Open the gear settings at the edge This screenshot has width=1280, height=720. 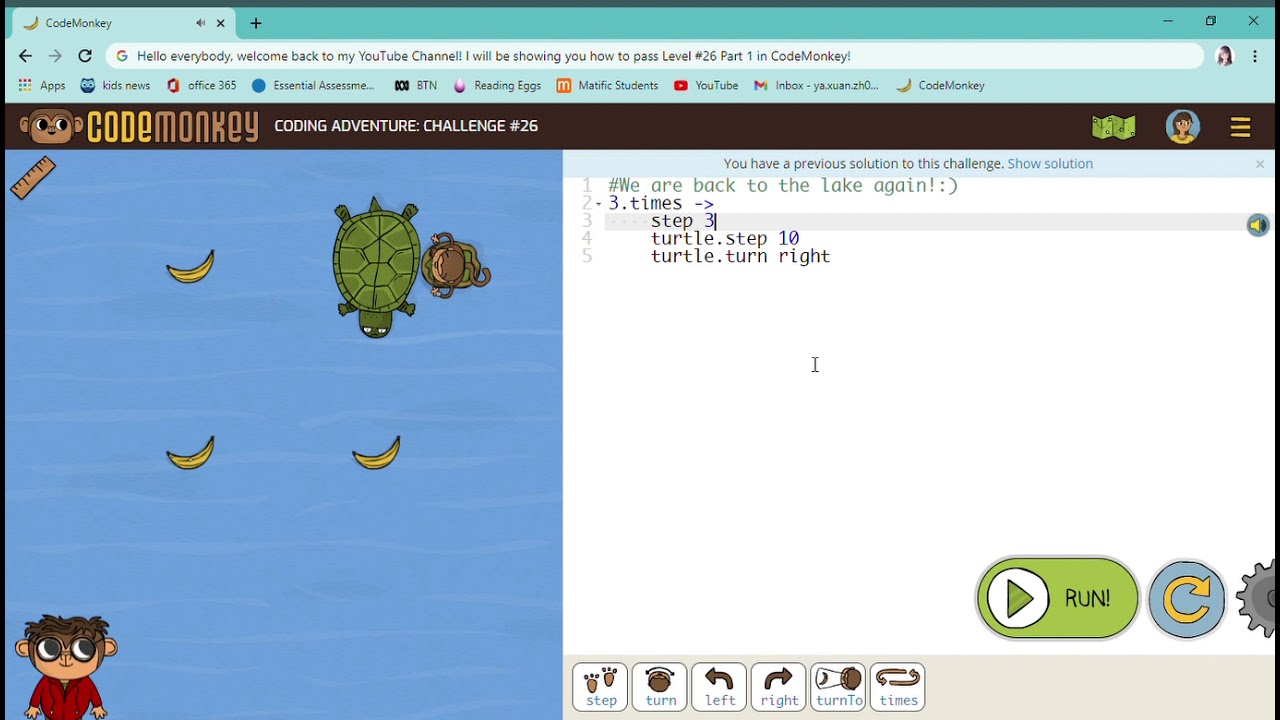(1258, 599)
